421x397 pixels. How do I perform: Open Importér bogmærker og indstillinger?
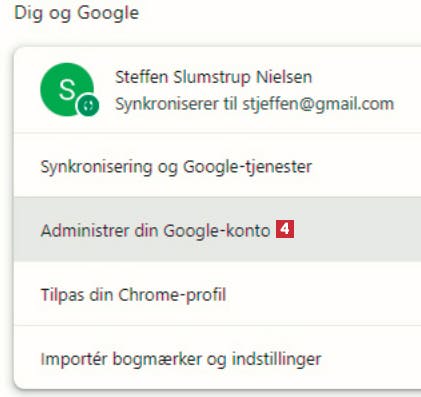[217, 358]
